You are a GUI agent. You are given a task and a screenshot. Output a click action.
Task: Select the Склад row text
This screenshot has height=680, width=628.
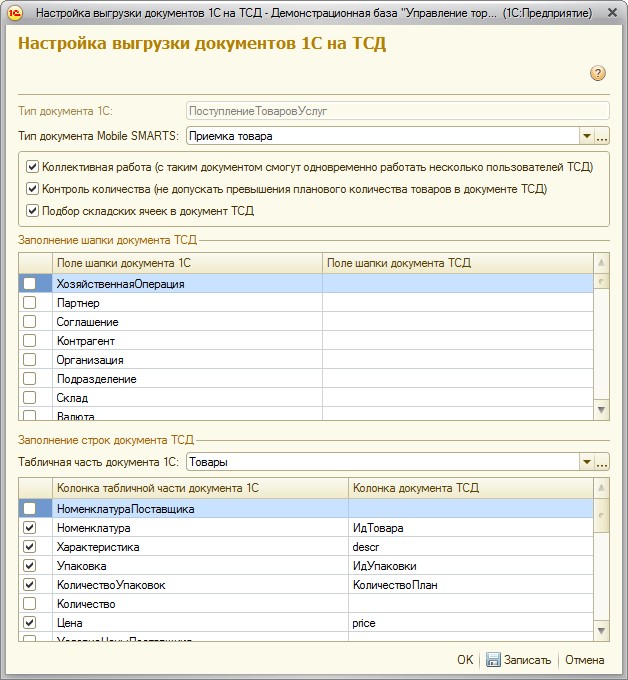[x=72, y=398]
